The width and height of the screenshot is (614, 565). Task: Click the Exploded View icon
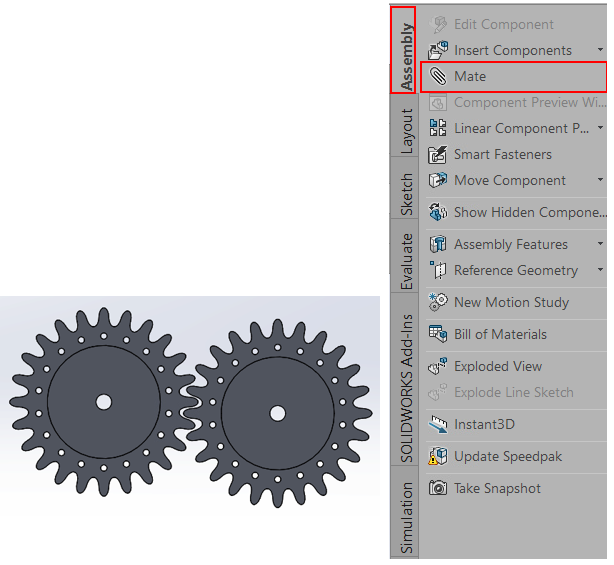[438, 366]
